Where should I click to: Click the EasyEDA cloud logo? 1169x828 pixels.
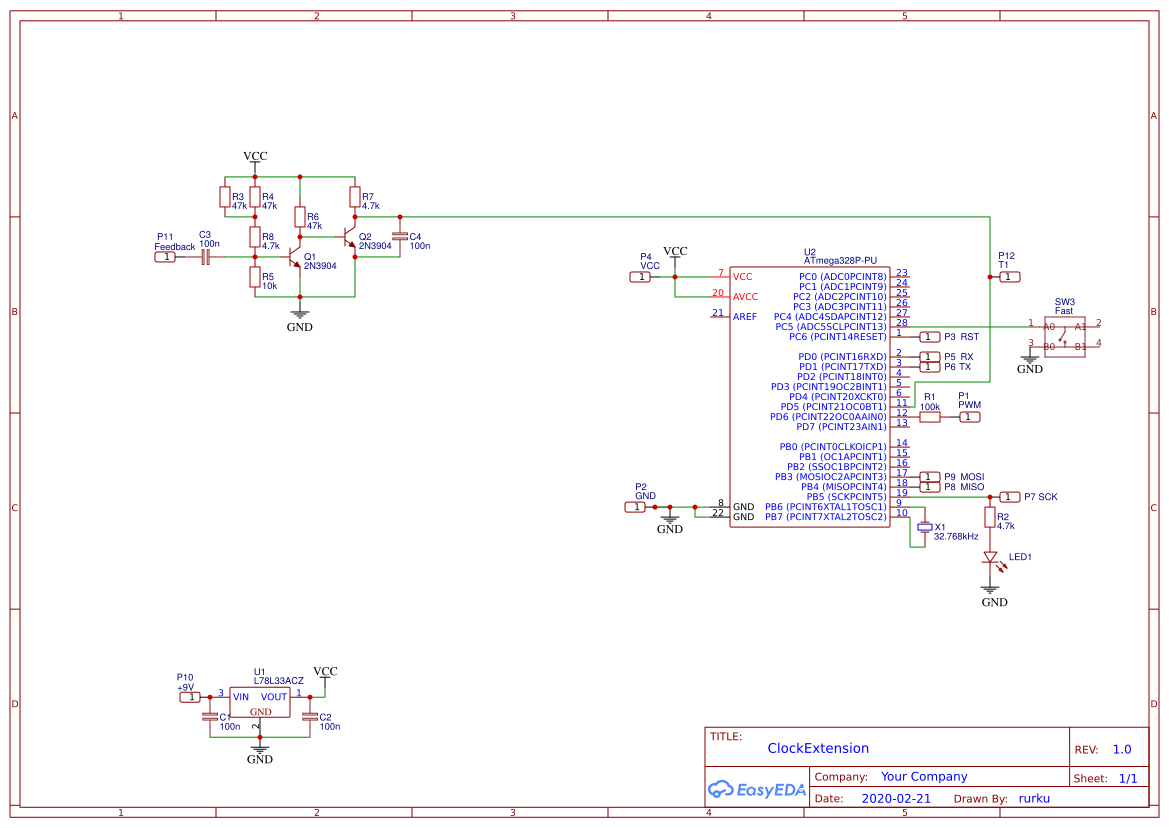(722, 789)
